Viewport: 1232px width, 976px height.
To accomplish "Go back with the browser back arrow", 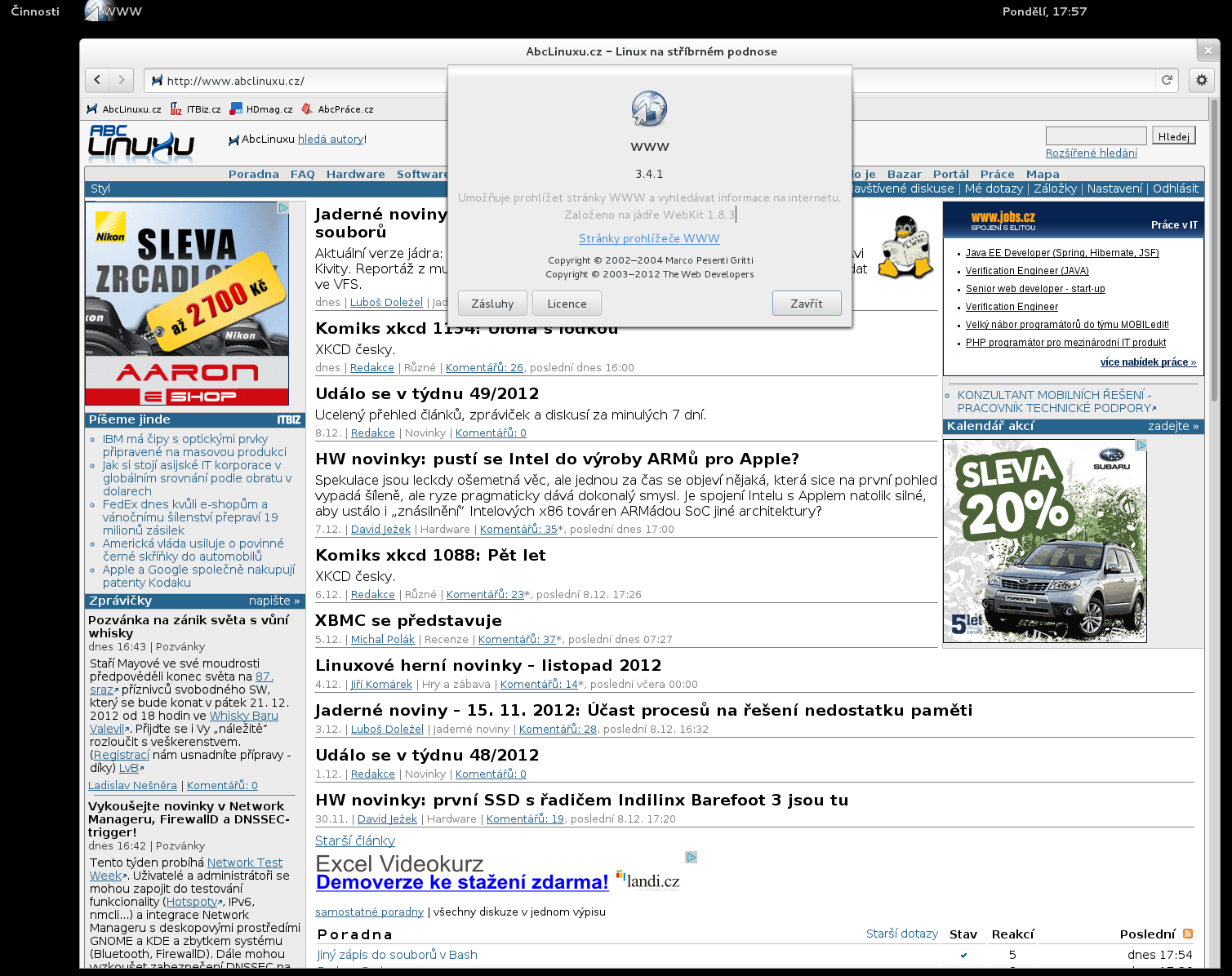I will click(x=97, y=80).
